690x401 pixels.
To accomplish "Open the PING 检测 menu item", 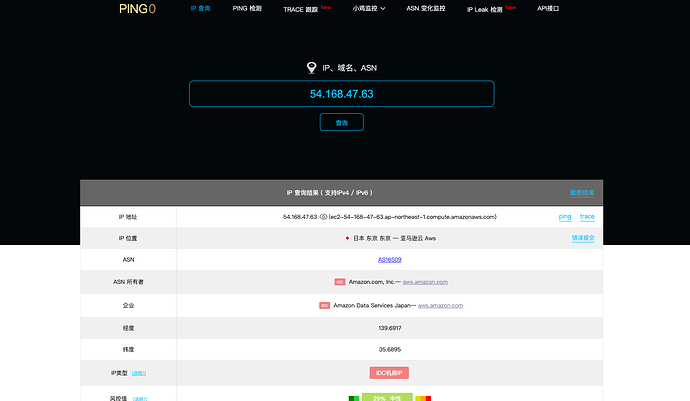I will click(x=247, y=8).
